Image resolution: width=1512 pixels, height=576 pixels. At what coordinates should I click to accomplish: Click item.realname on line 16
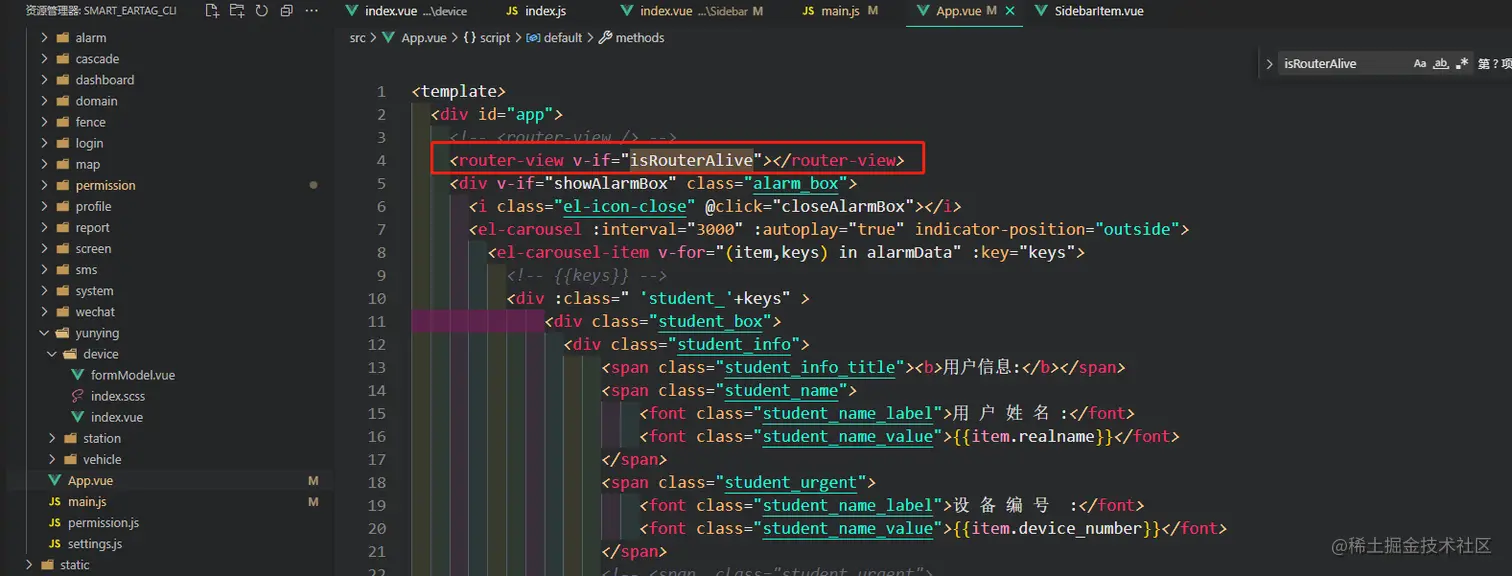(1034, 436)
